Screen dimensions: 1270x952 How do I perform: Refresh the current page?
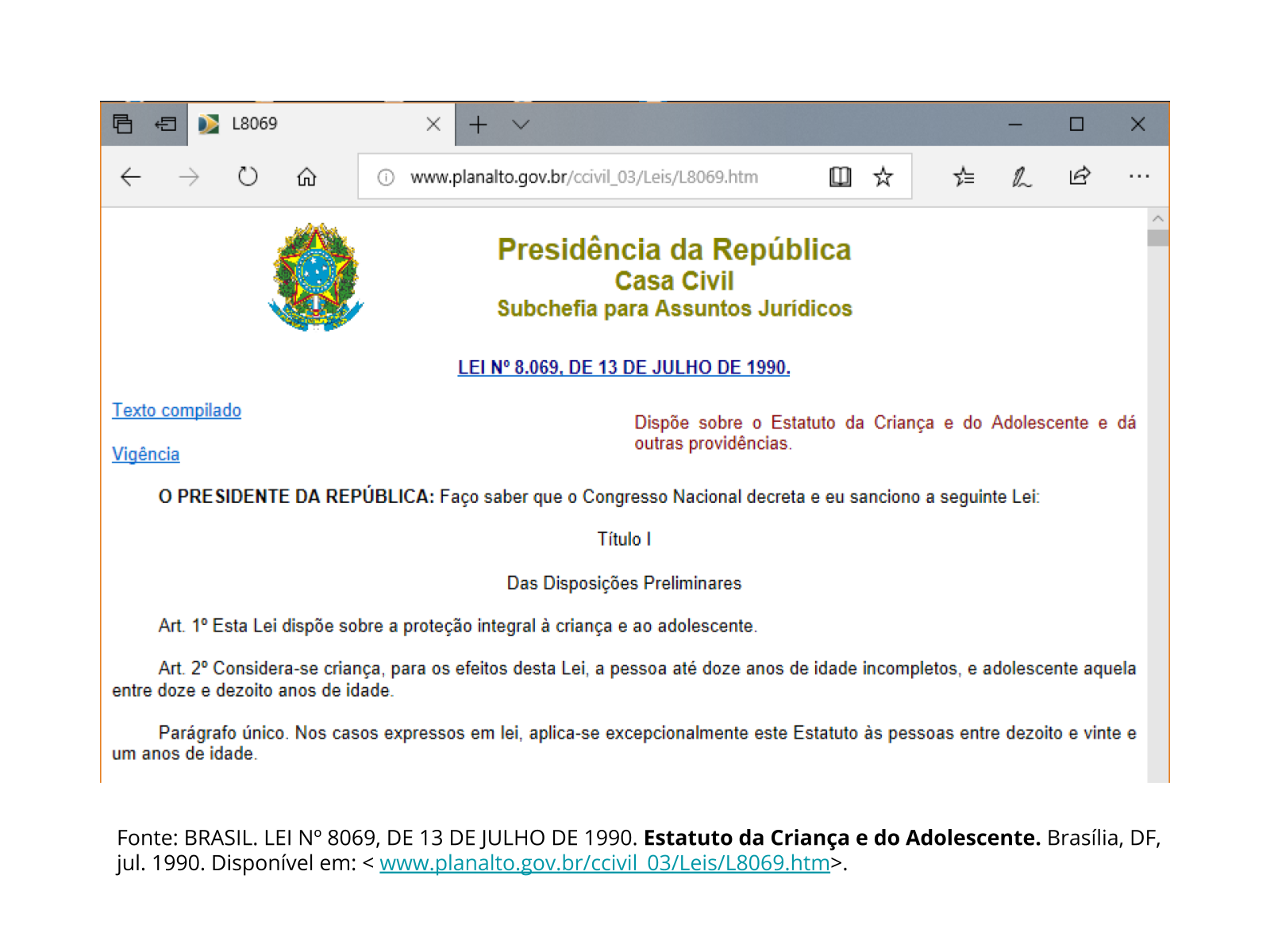248,177
